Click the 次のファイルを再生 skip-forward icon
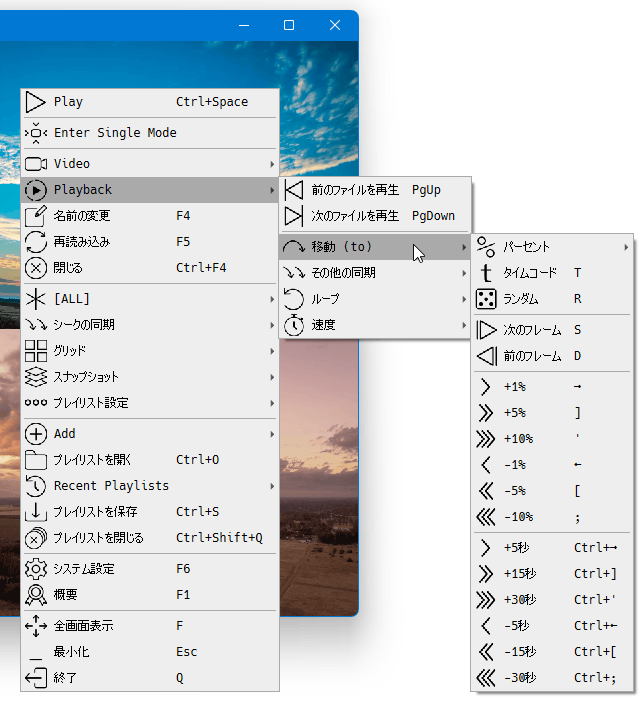The image size is (644, 704). click(294, 216)
